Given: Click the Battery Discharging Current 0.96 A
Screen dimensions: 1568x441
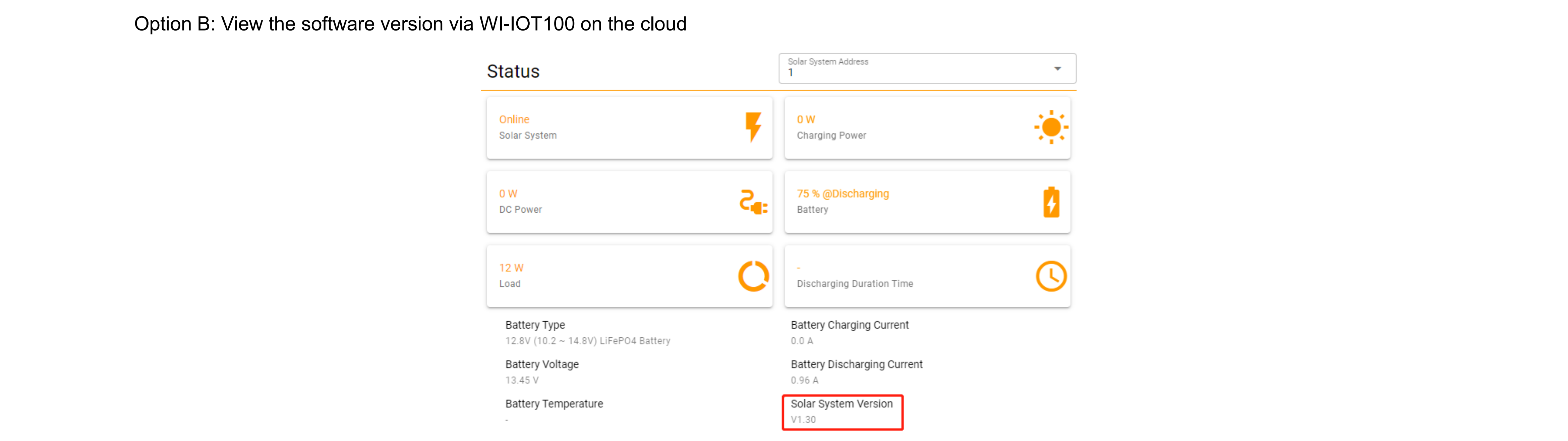Looking at the screenshot, I should (x=804, y=380).
